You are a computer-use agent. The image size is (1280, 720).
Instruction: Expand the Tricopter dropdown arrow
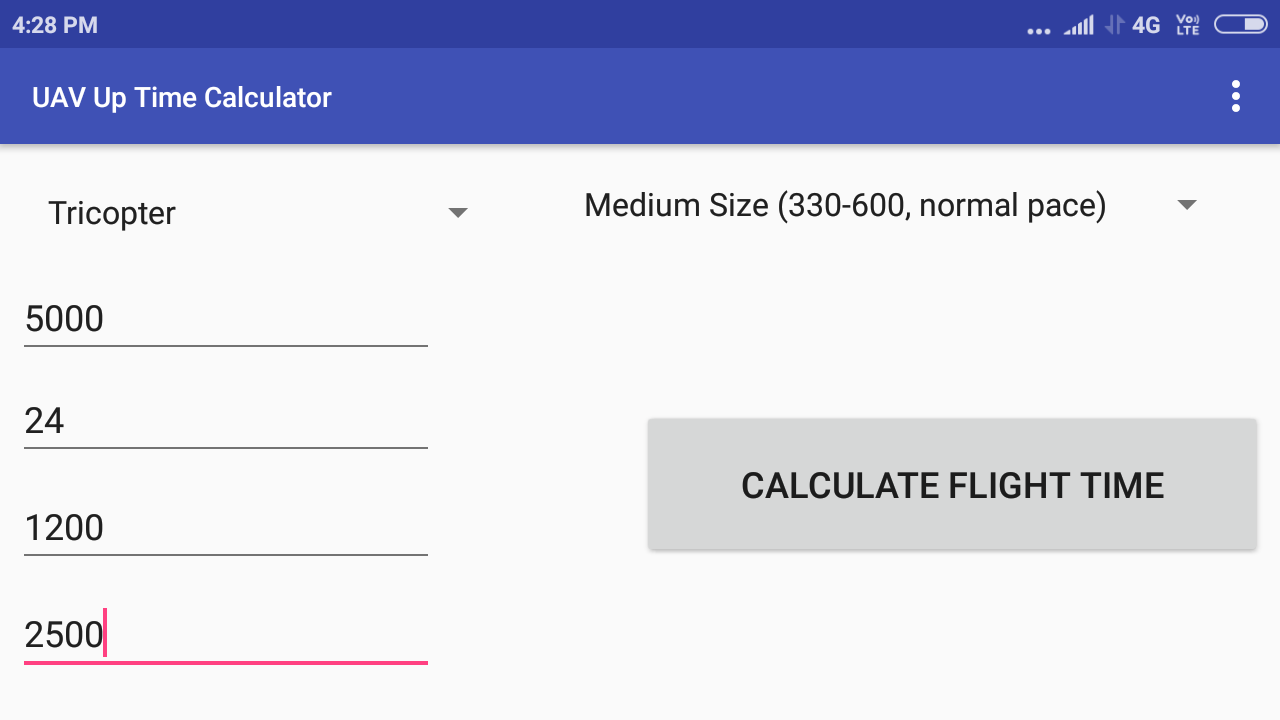(x=458, y=212)
